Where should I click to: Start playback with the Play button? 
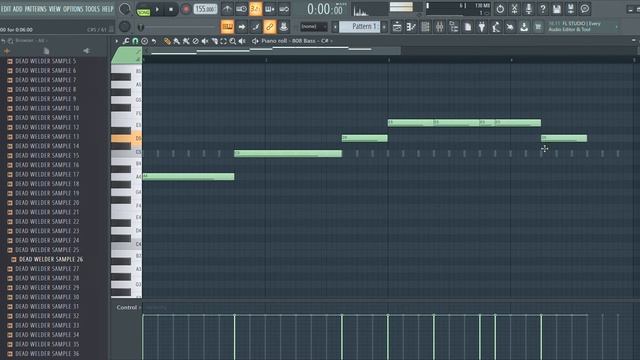pos(158,9)
